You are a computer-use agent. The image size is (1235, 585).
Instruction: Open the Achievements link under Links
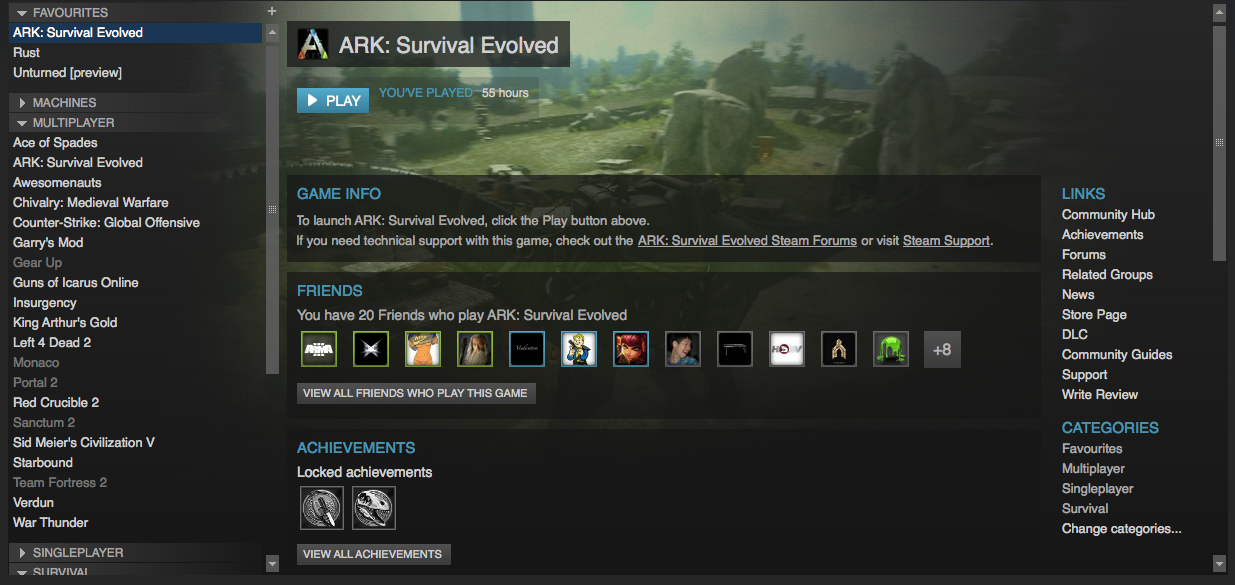click(1102, 235)
